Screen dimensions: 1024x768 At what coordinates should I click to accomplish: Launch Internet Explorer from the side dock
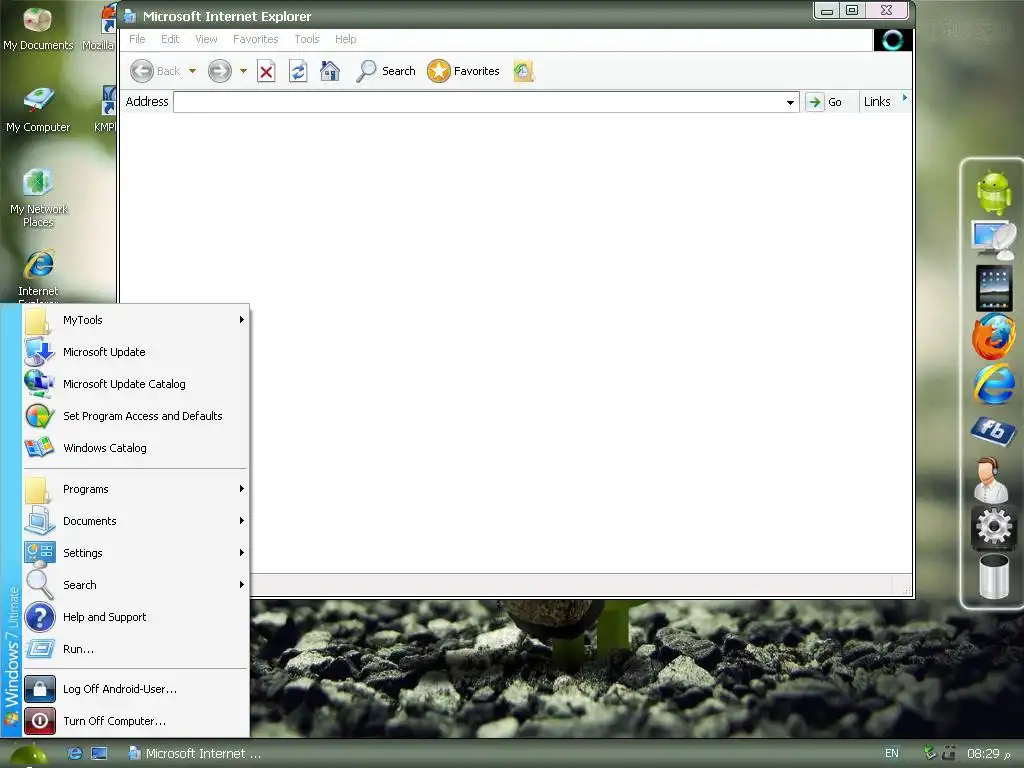point(993,385)
